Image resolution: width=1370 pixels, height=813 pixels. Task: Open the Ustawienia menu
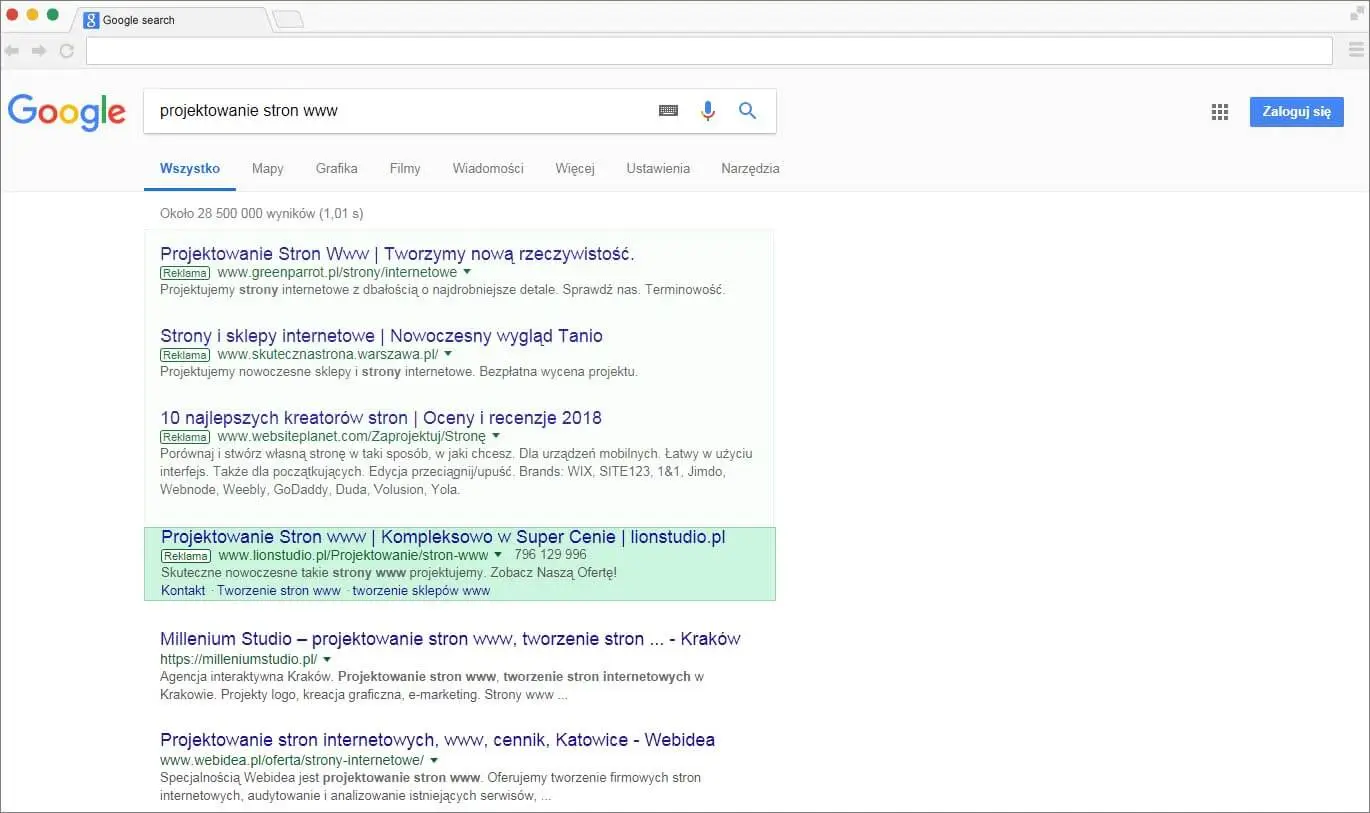tap(657, 168)
